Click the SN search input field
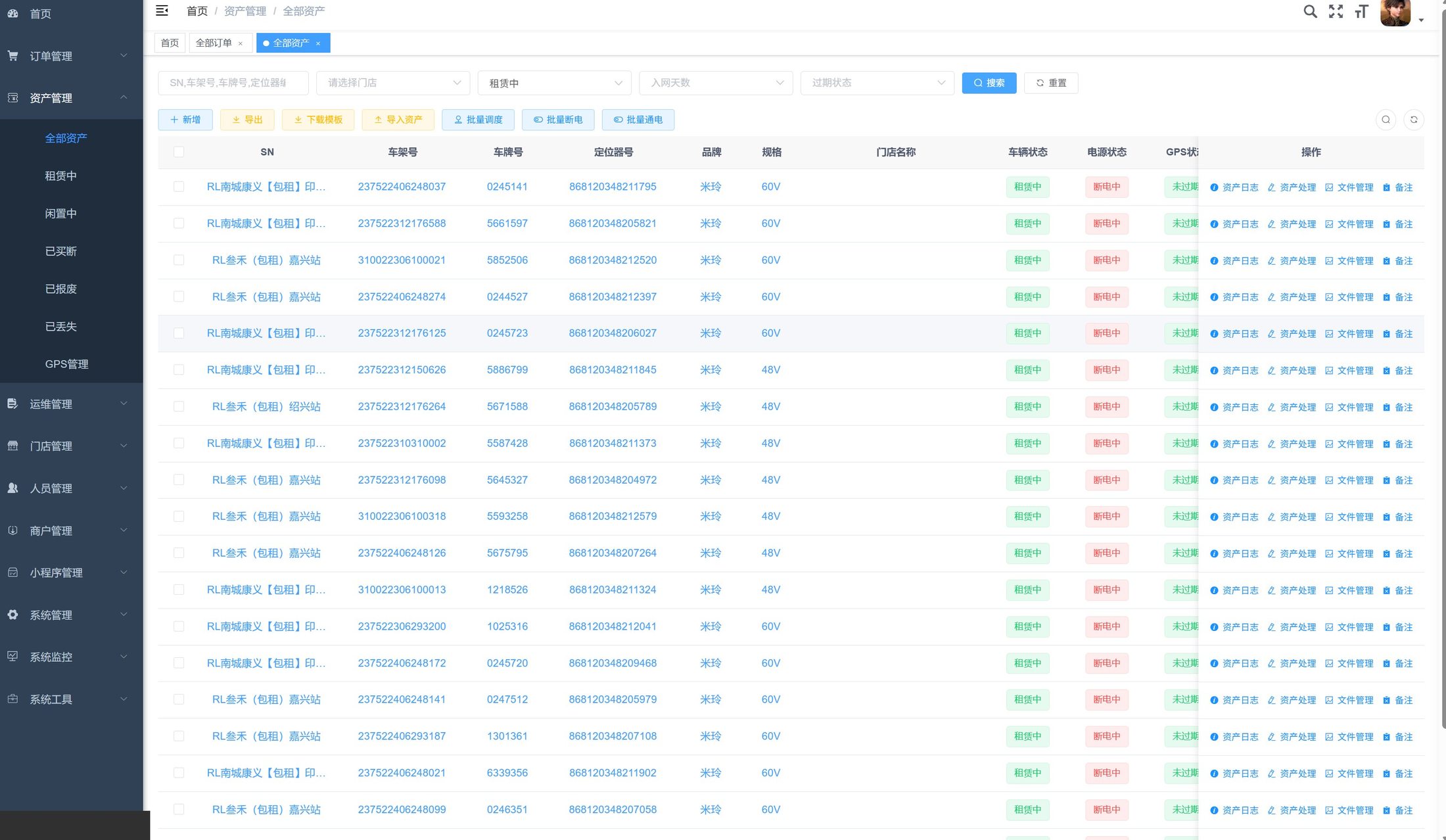Viewport: 1446px width, 840px height. (233, 83)
